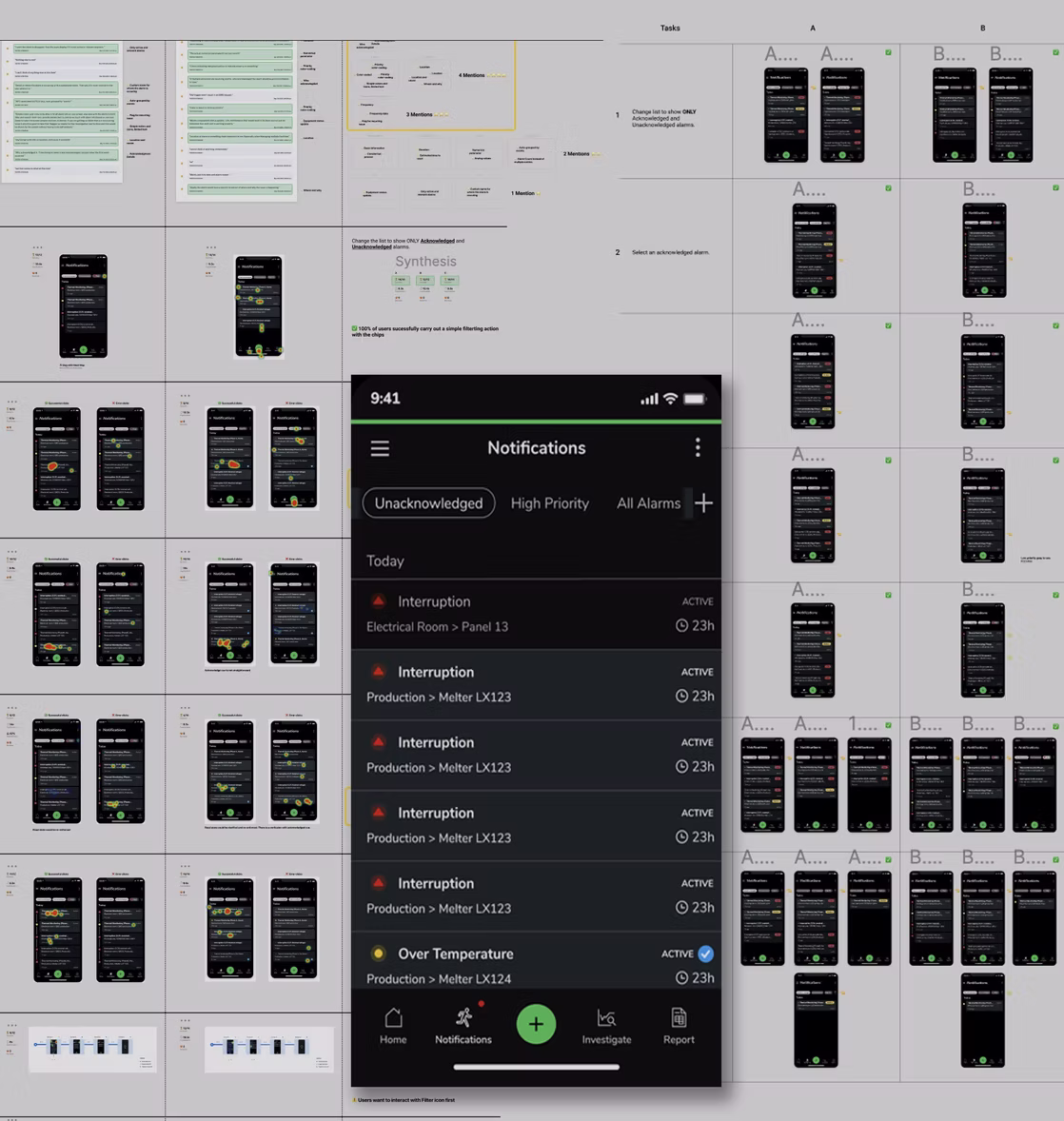Screen dimensions: 1064x1121
Task: Click the Today section header
Action: coord(385,561)
